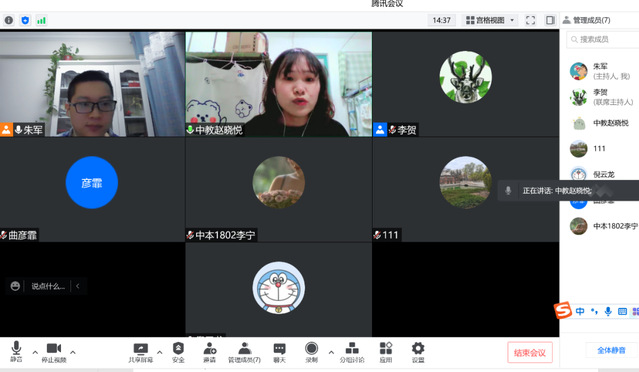
Task: Select member 倪云龙 in the list
Action: pyautogui.click(x=603, y=174)
